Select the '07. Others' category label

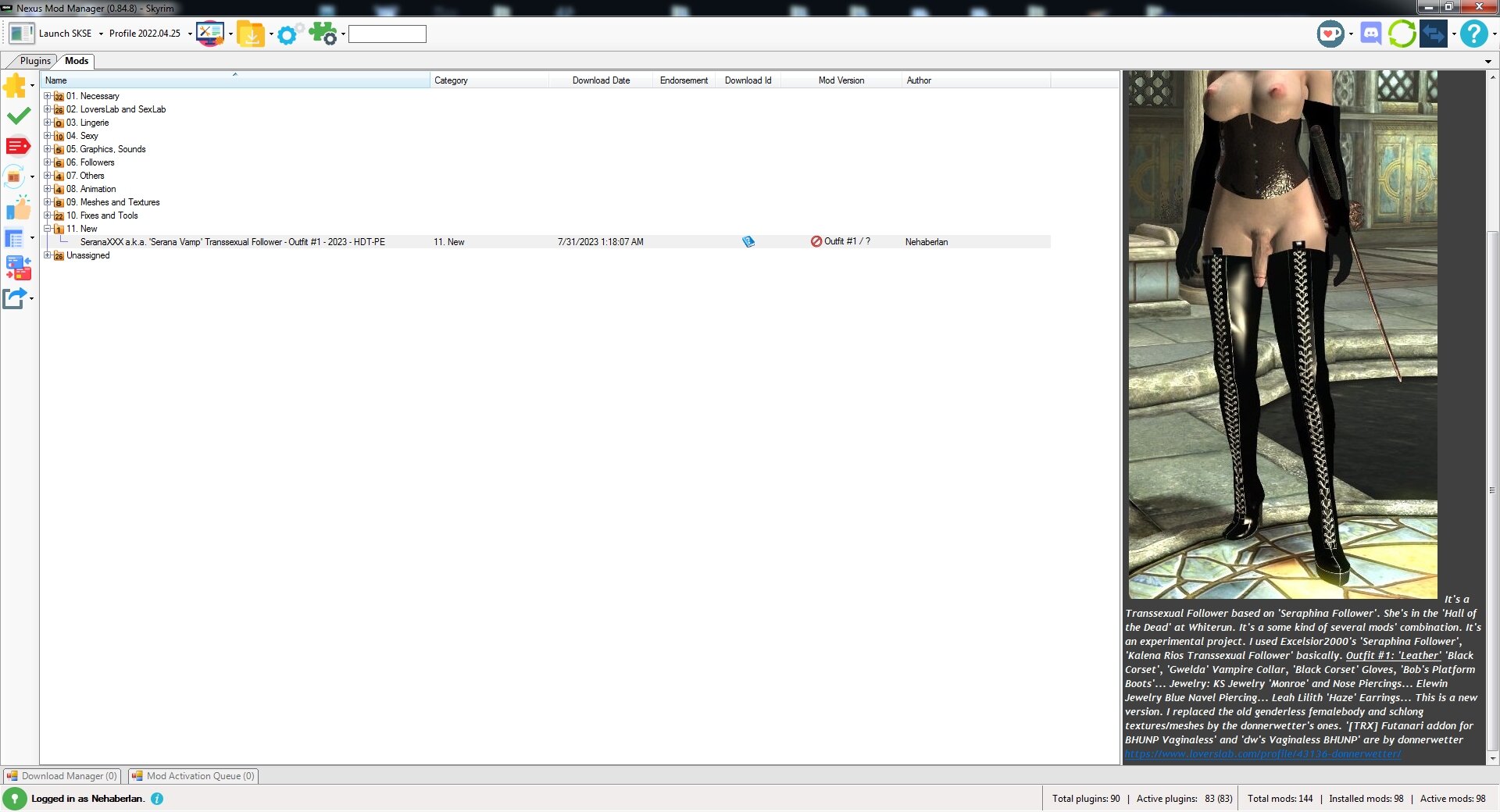pos(85,176)
